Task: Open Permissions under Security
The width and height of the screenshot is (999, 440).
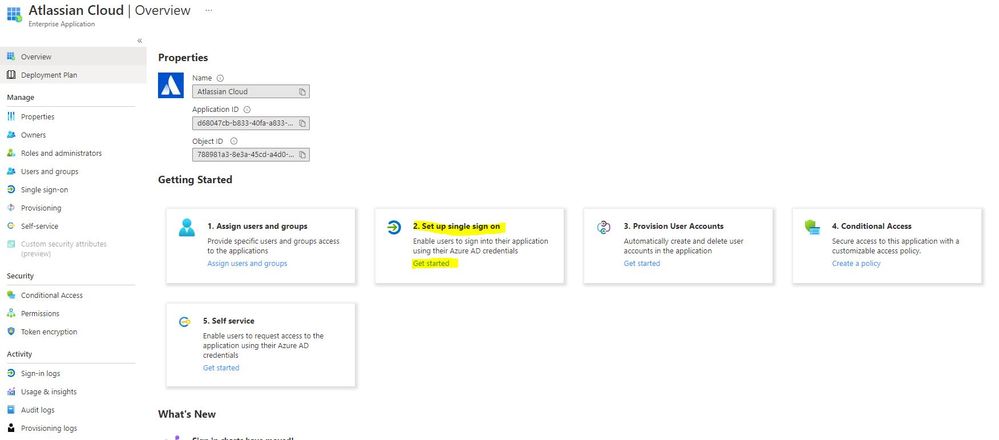Action: tap(40, 313)
